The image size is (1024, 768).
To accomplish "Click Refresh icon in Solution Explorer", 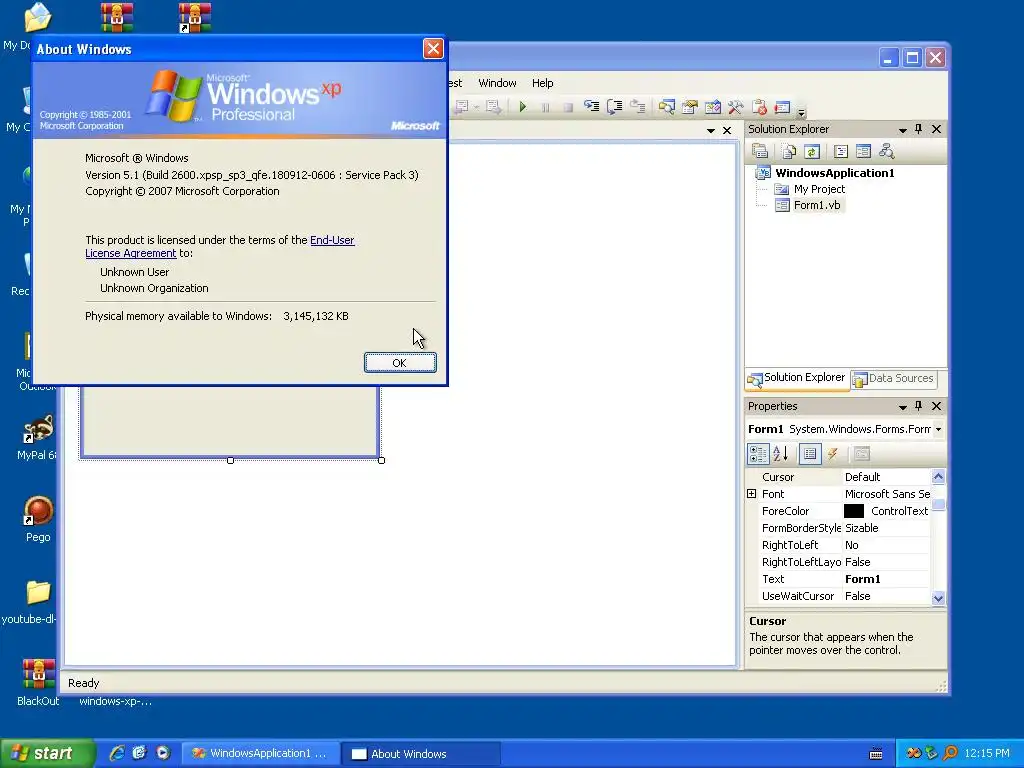I will tap(812, 152).
